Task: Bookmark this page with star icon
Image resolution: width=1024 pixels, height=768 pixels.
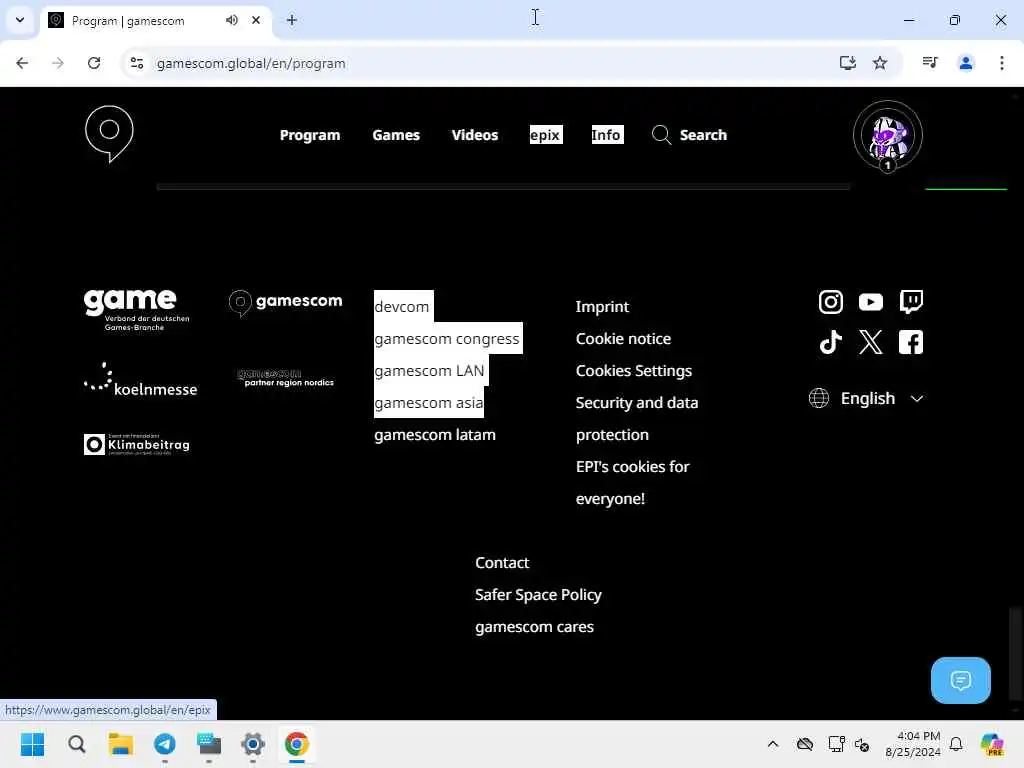Action: 880,63
